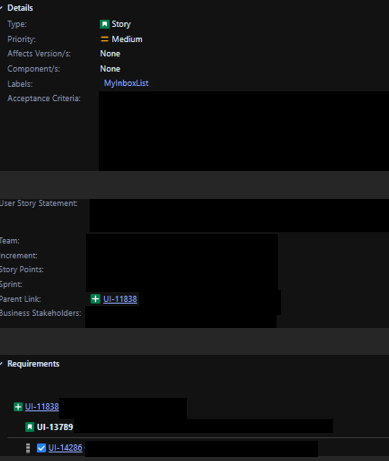Grab the drag handle beside UI-14286

pos(28,448)
